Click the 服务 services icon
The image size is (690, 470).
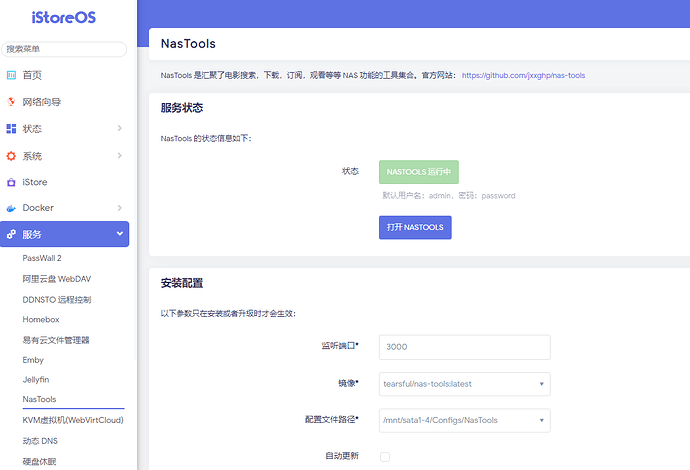[12, 235]
